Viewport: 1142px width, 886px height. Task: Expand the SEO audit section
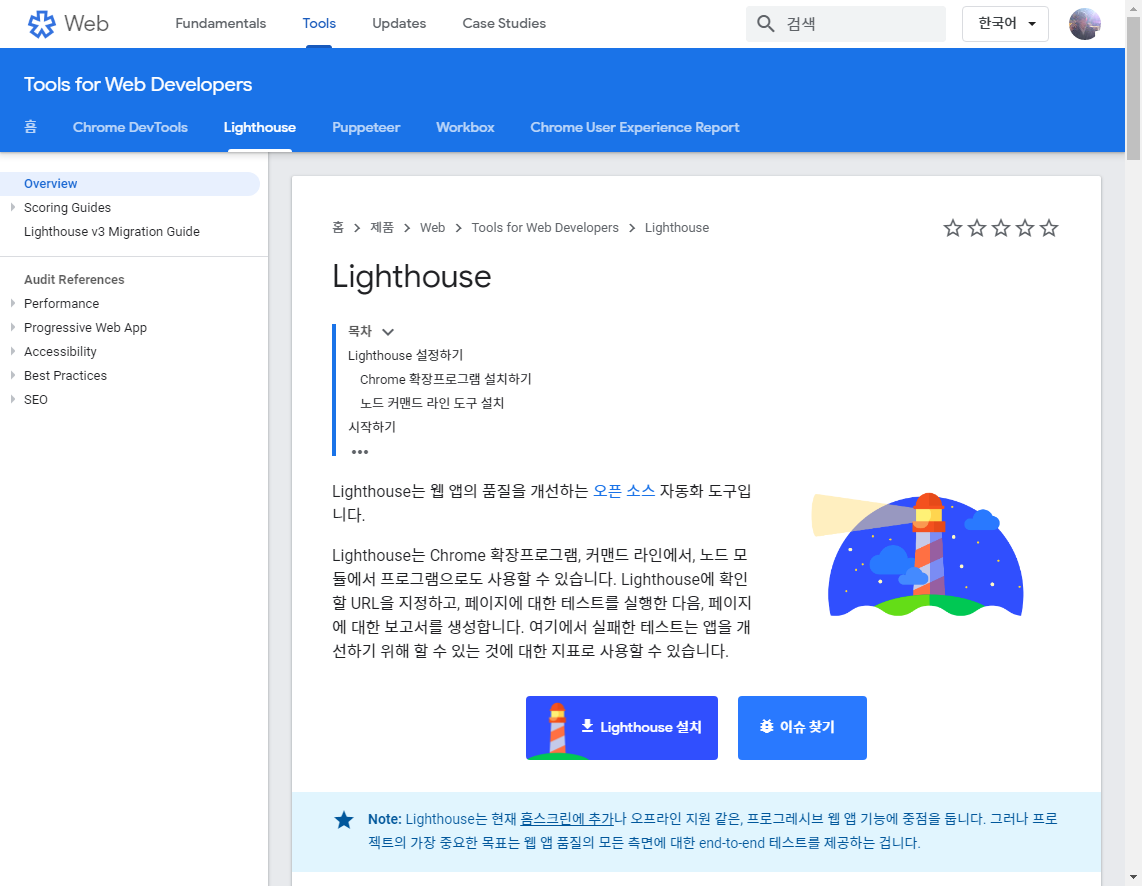coord(12,400)
